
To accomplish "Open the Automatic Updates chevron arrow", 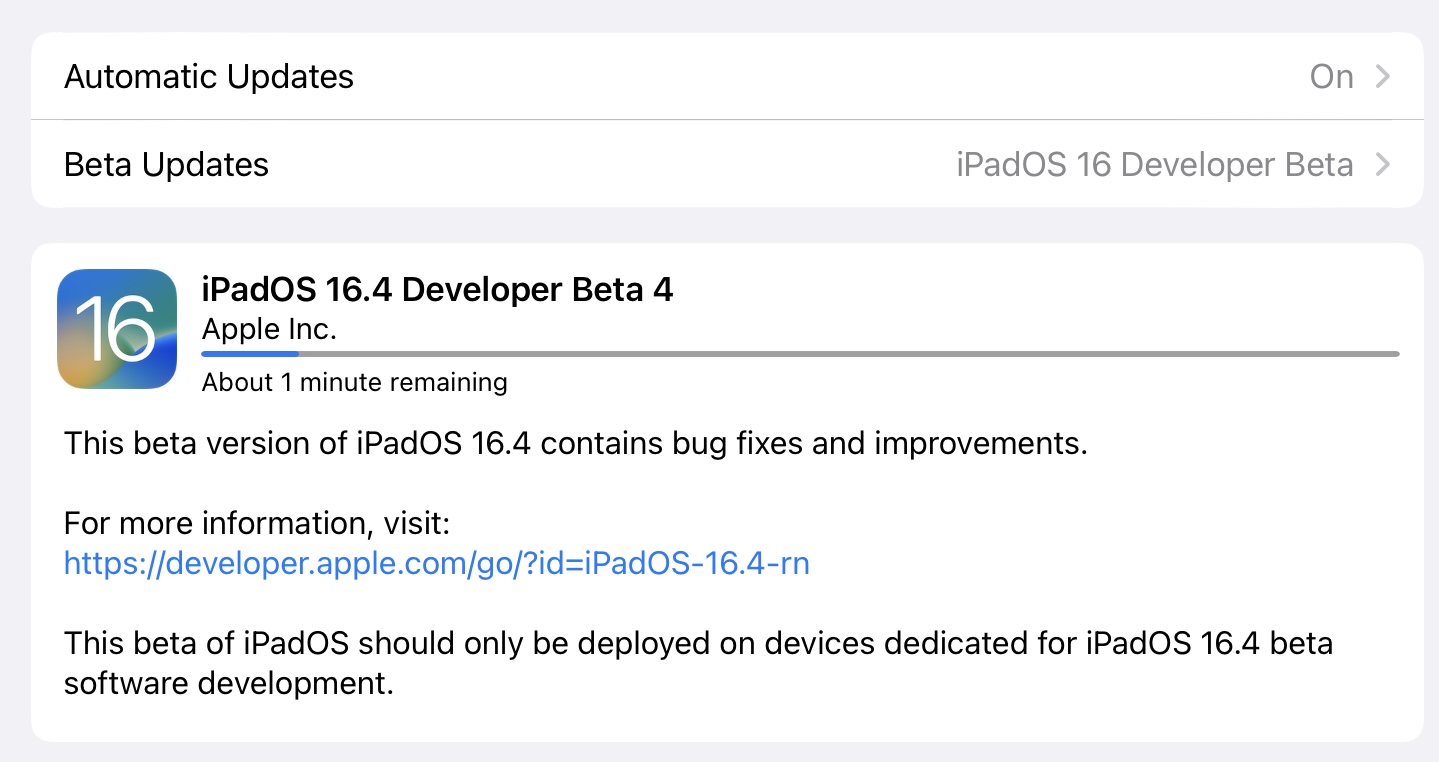I will [1383, 77].
